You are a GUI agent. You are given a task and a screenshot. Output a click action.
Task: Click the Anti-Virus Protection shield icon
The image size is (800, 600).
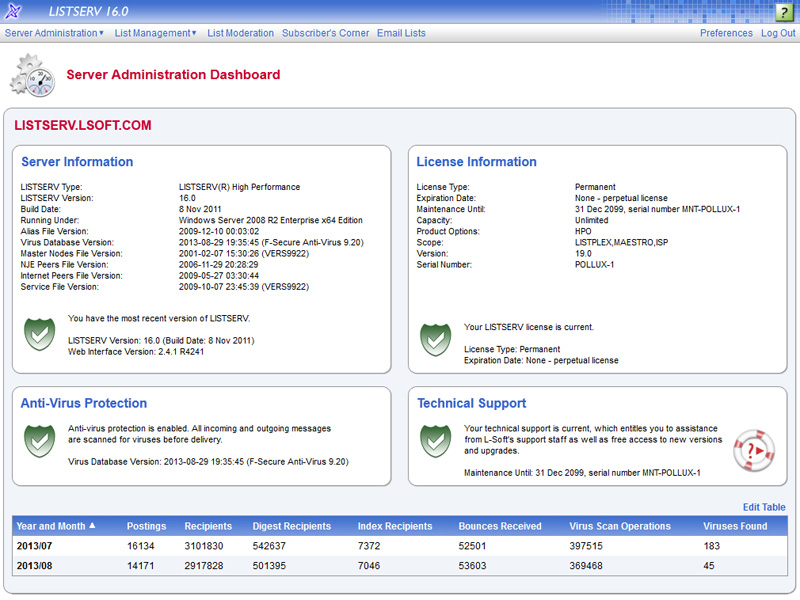click(x=39, y=441)
